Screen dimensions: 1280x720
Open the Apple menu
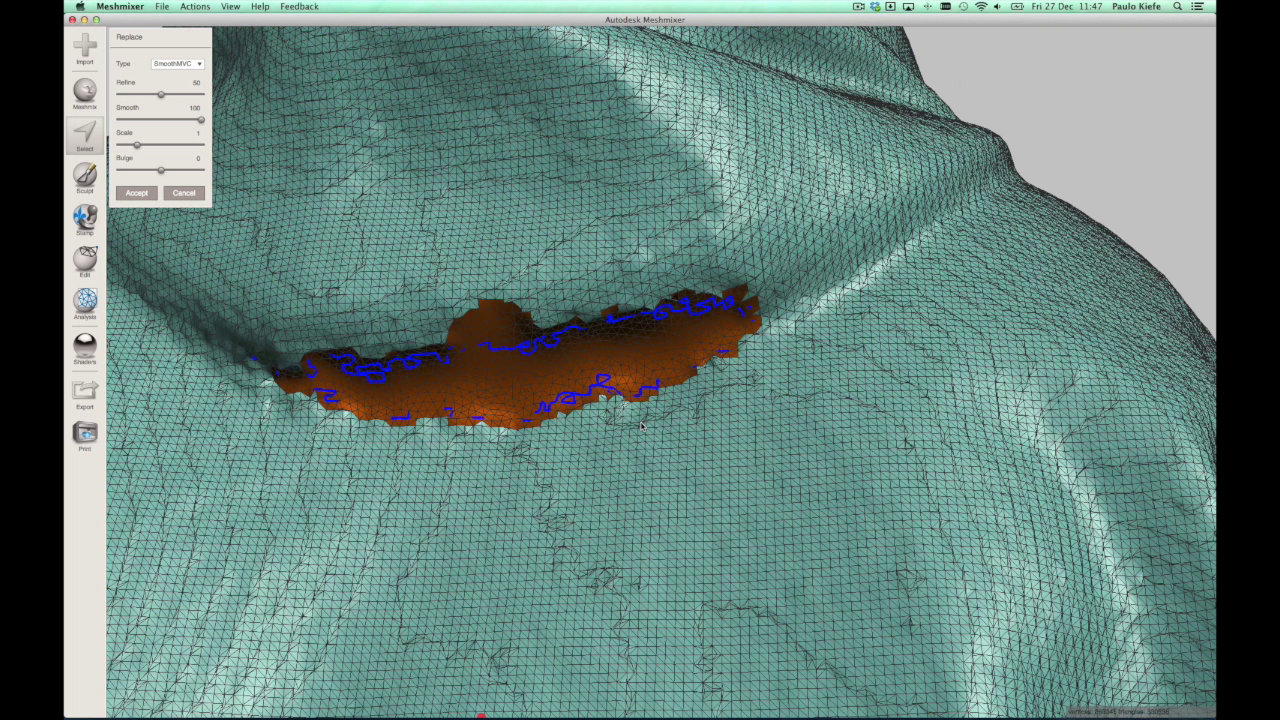pyautogui.click(x=80, y=6)
